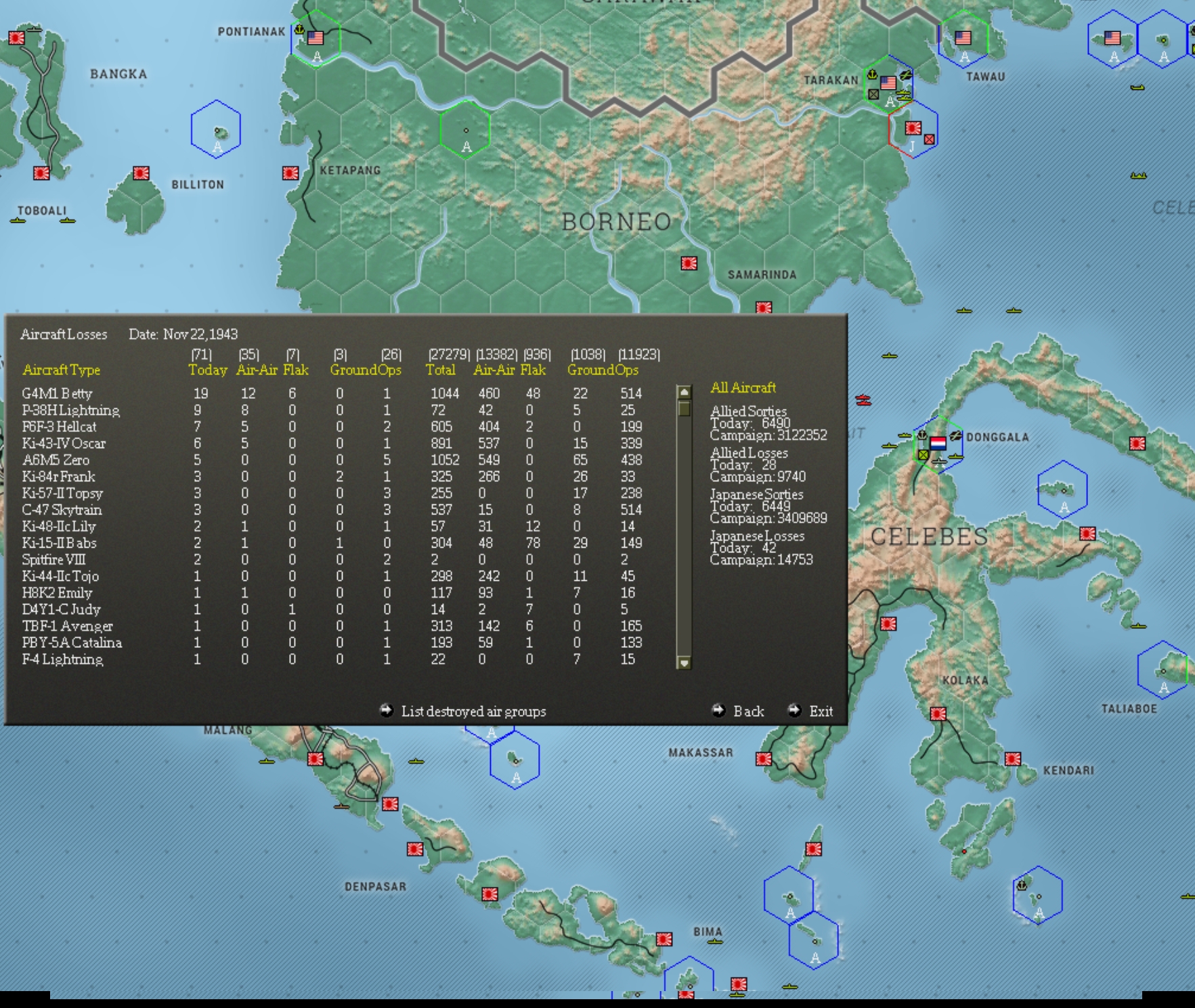Select the US flag base at Tarakan
Viewport: 1195px width, 1008px height.
(x=888, y=84)
